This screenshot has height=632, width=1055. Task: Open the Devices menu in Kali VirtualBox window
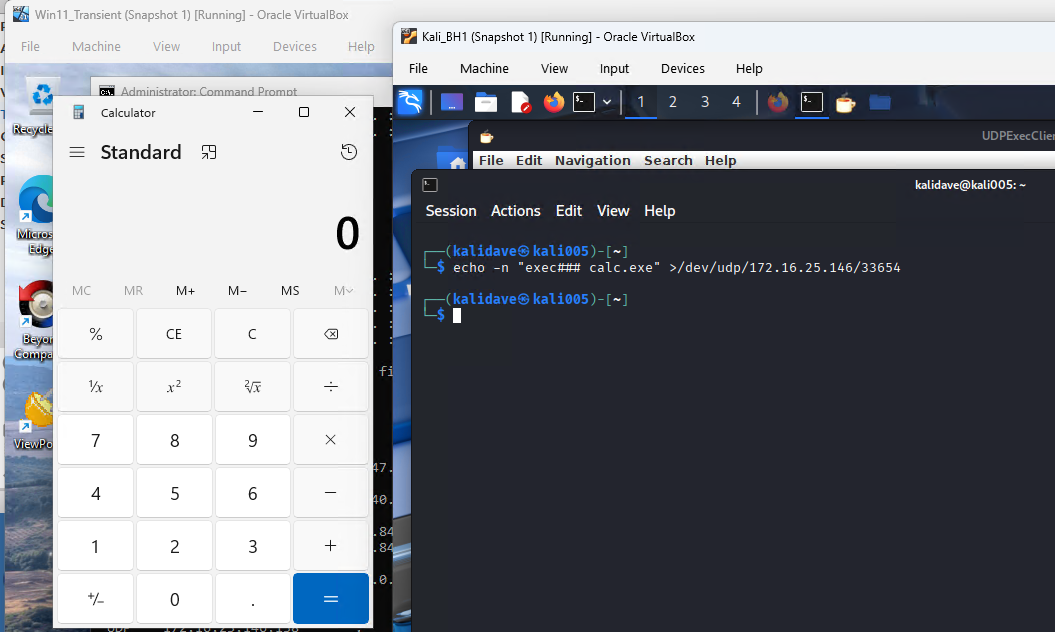[682, 69]
